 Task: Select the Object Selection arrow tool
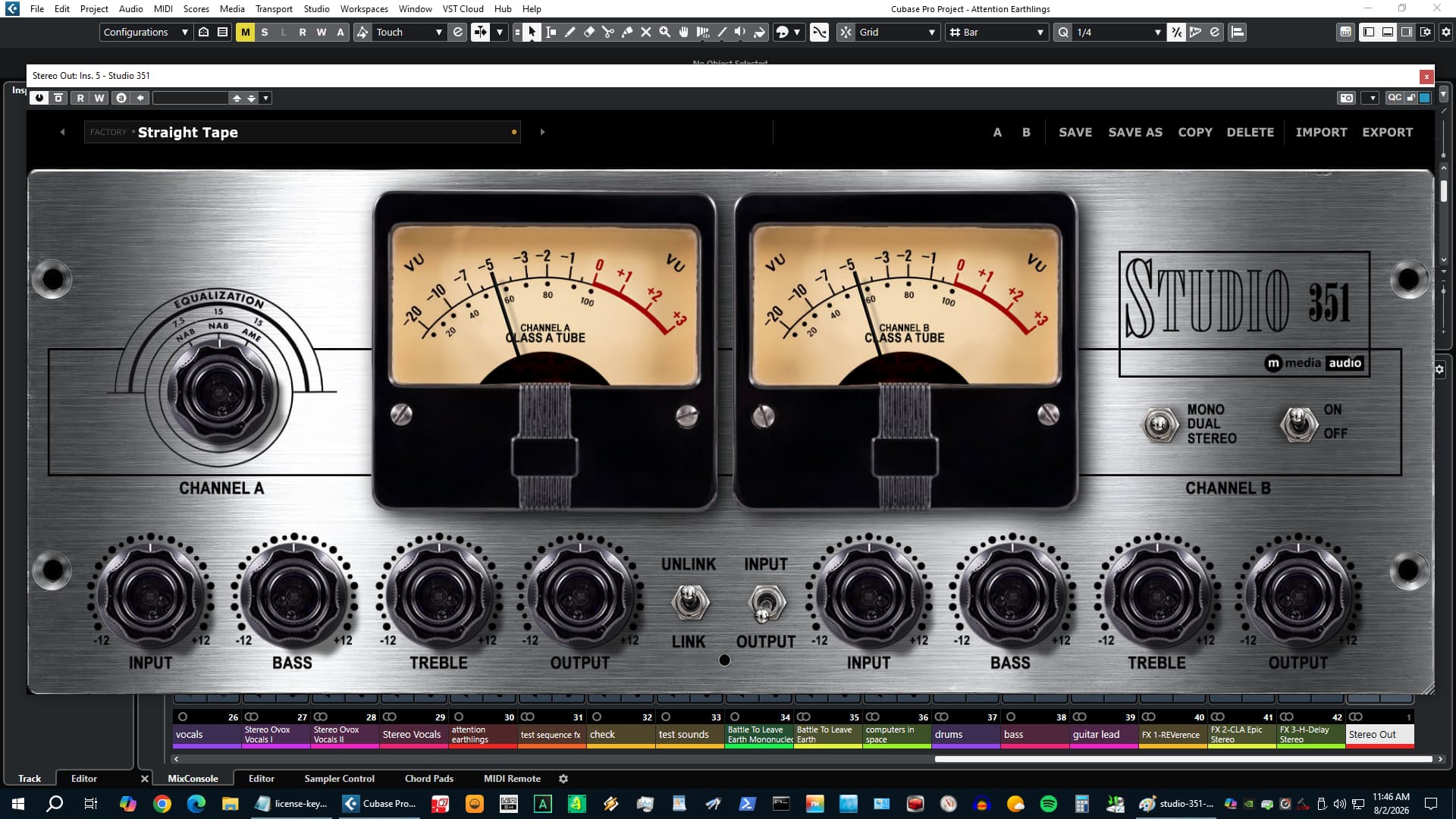click(532, 32)
